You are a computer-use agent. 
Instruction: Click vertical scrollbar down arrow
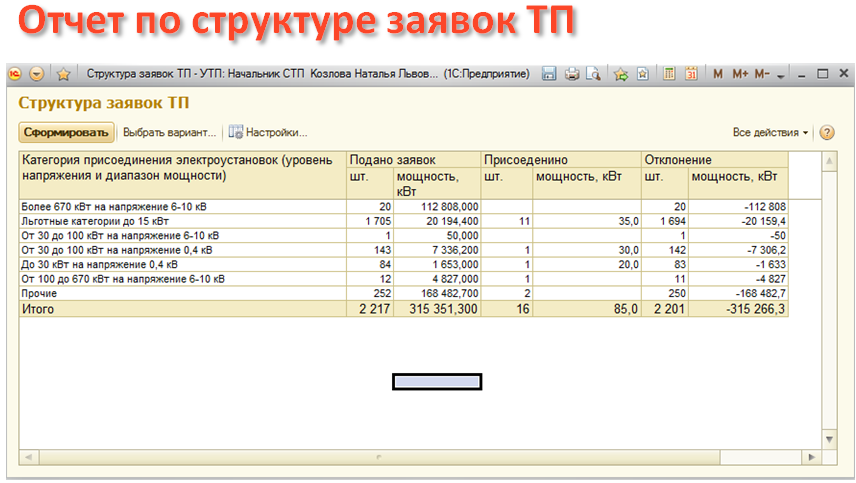point(828,439)
